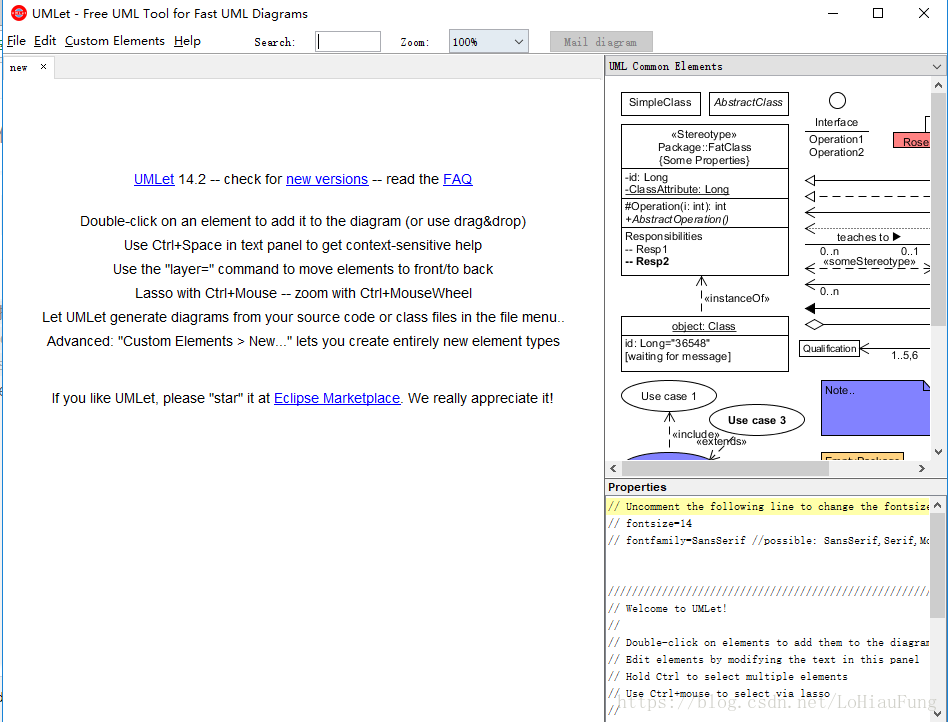Click the 'fontfamily=SansSerif' properties line
The width and height of the screenshot is (948, 722).
[768, 540]
